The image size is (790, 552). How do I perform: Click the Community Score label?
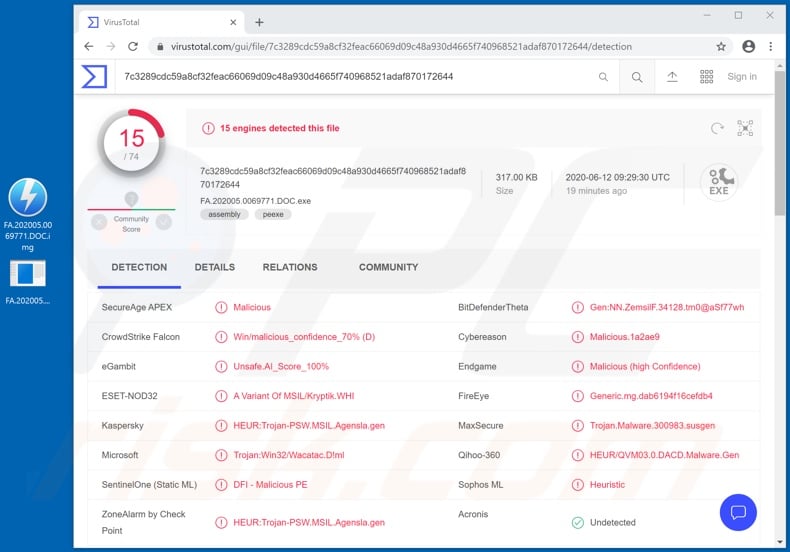click(x=131, y=224)
